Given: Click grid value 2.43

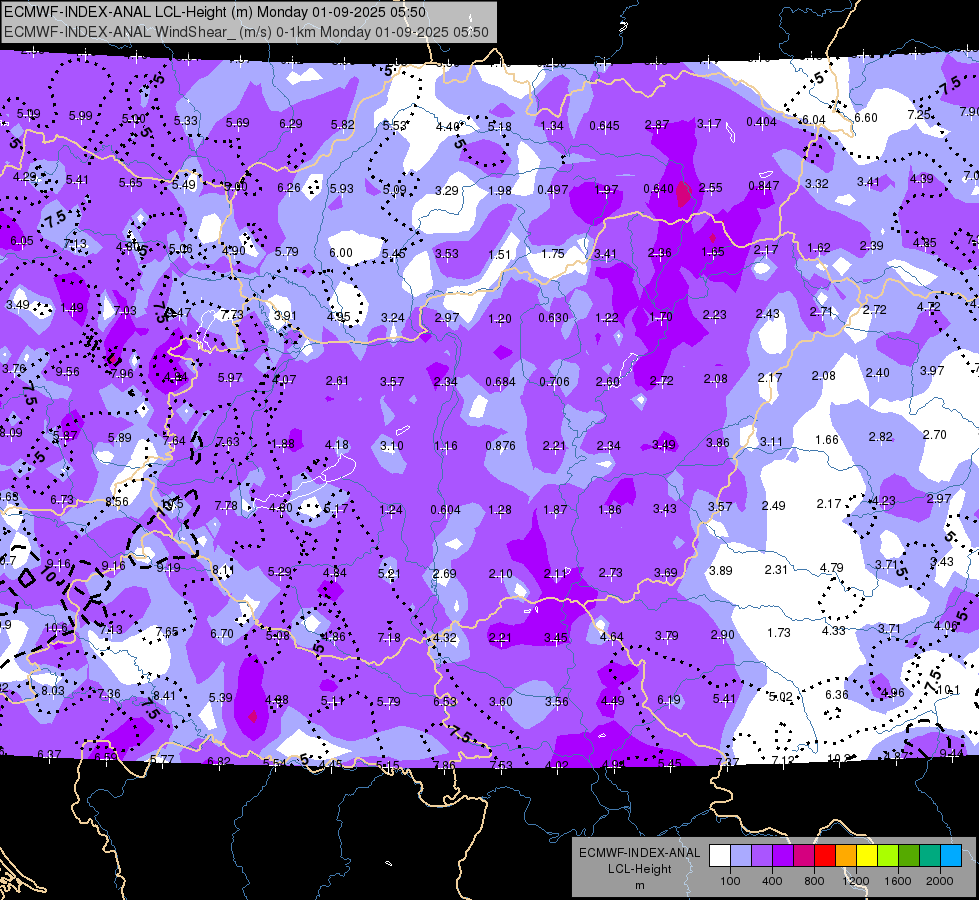Looking at the screenshot, I should point(767,313).
